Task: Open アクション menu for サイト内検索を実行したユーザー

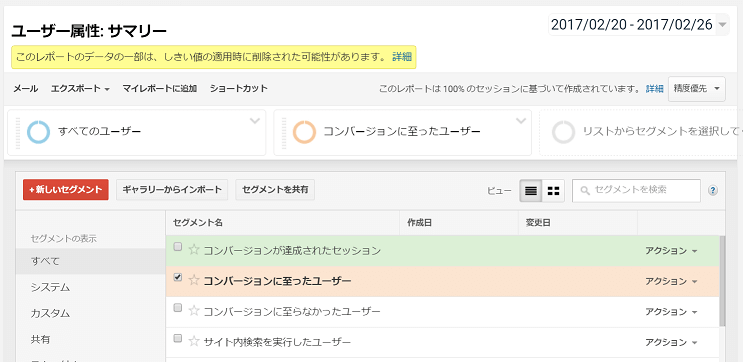Action: tap(671, 342)
